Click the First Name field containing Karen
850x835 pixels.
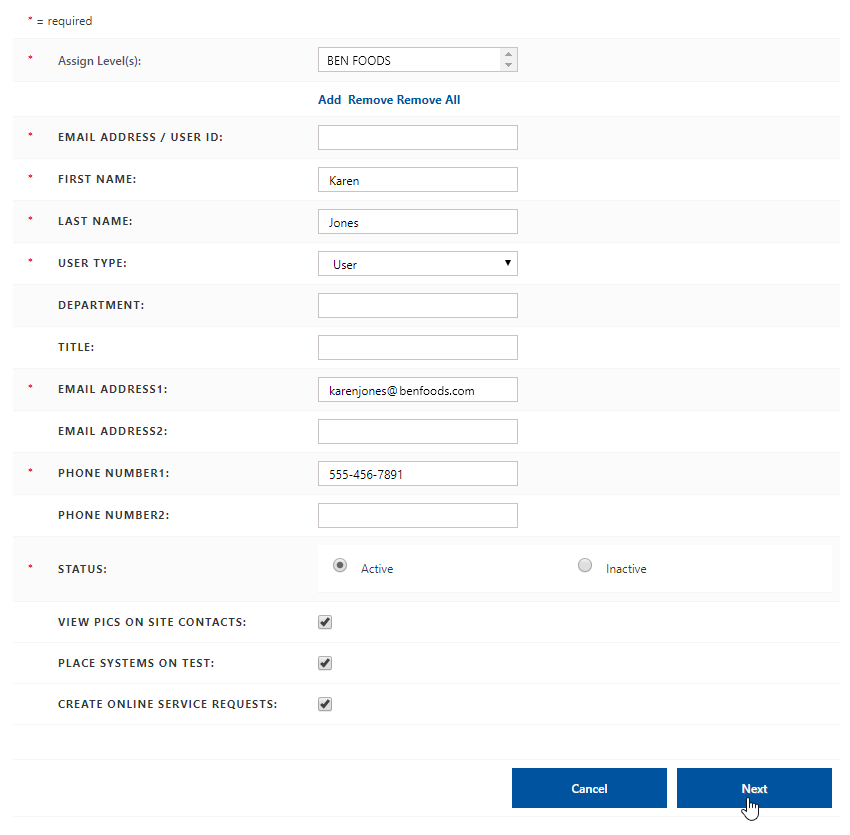coord(417,179)
